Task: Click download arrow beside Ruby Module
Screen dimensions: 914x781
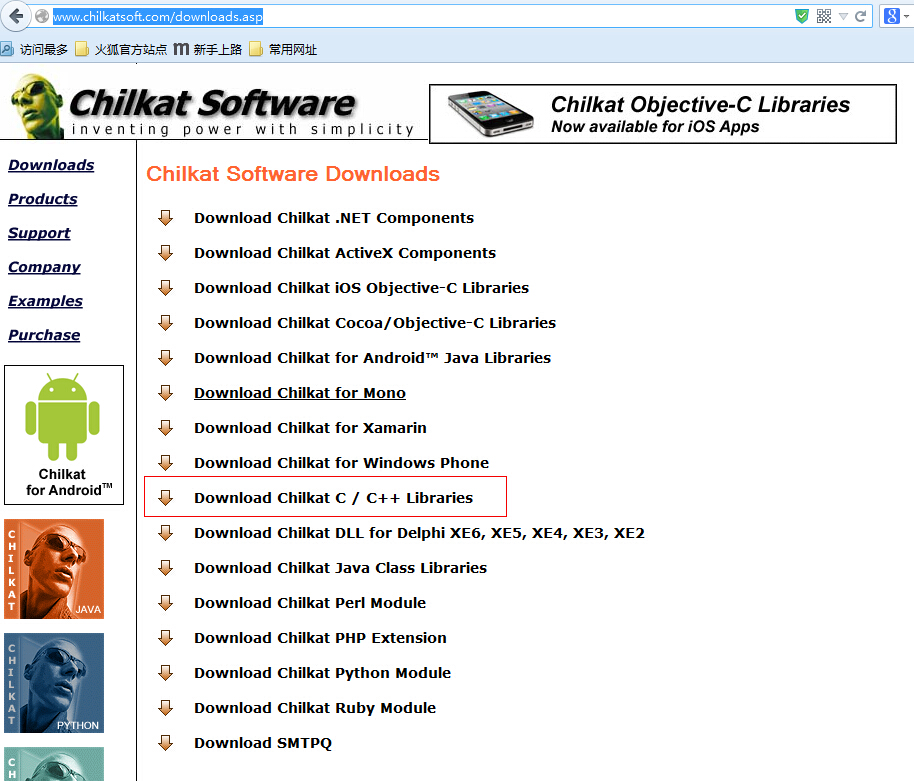Action: click(x=166, y=708)
